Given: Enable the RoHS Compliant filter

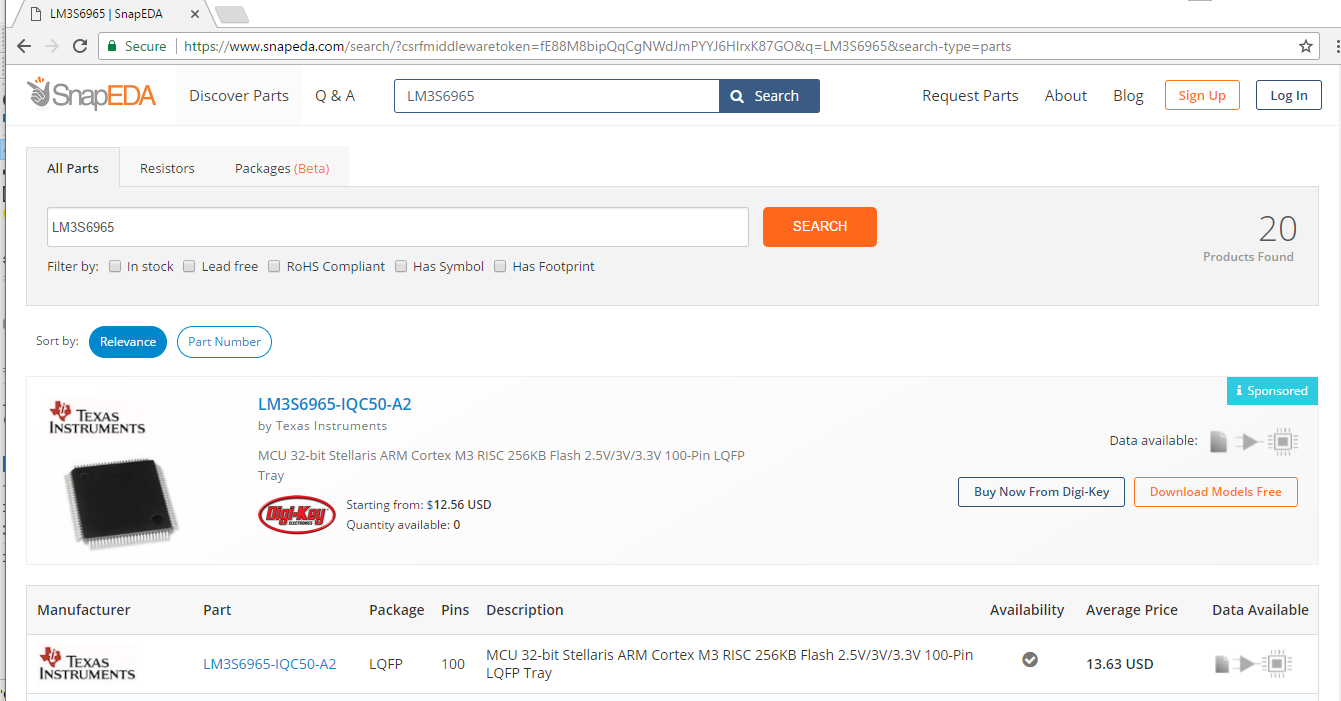Looking at the screenshot, I should click(x=274, y=266).
